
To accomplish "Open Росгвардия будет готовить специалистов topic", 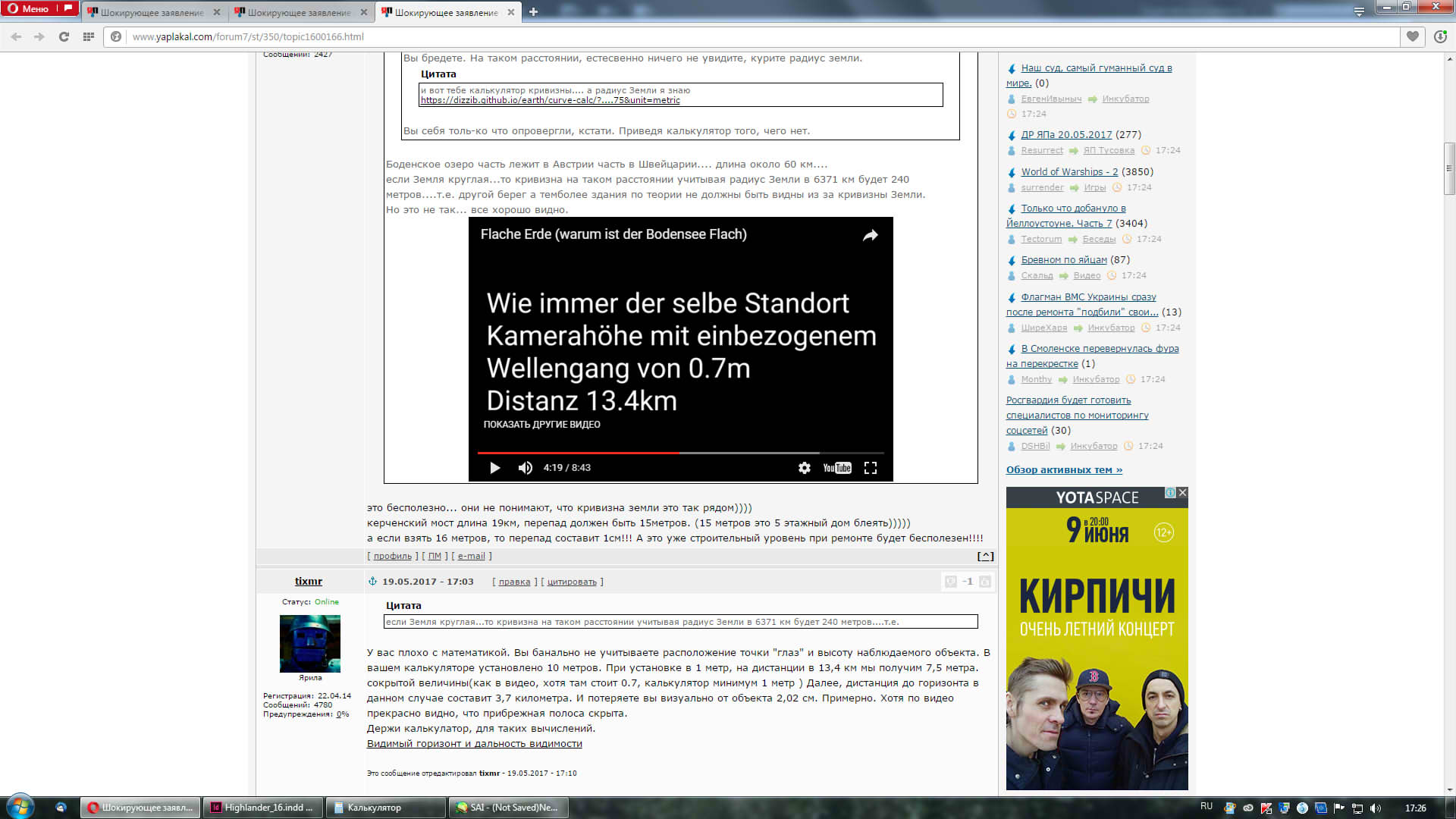I will click(x=1078, y=416).
